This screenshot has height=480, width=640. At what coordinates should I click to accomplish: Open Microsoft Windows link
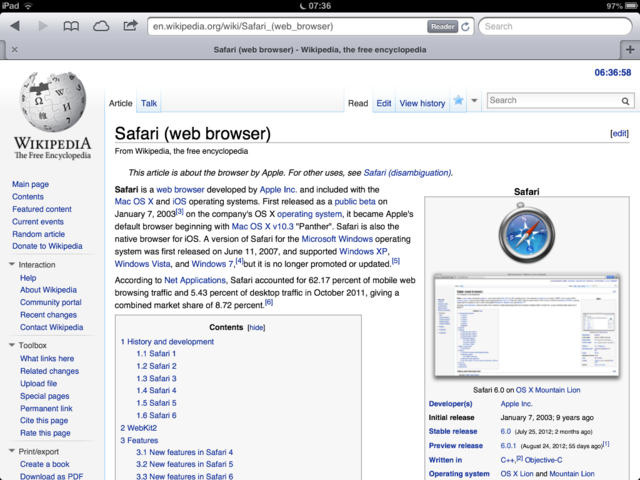coord(337,239)
